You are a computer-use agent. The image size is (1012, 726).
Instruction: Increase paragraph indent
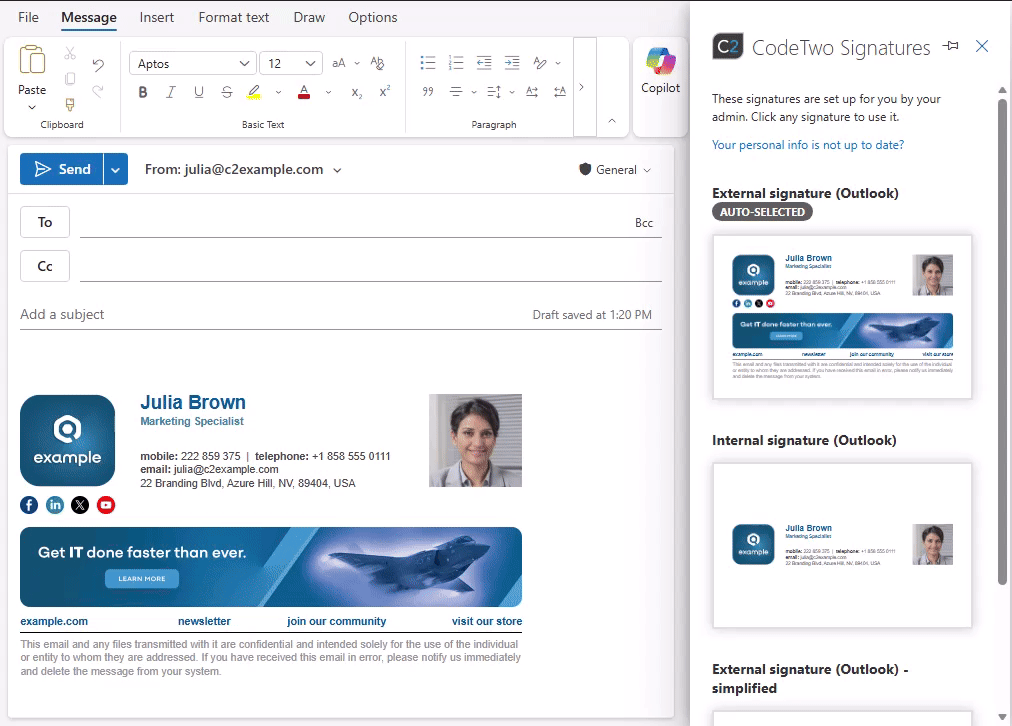click(x=512, y=63)
